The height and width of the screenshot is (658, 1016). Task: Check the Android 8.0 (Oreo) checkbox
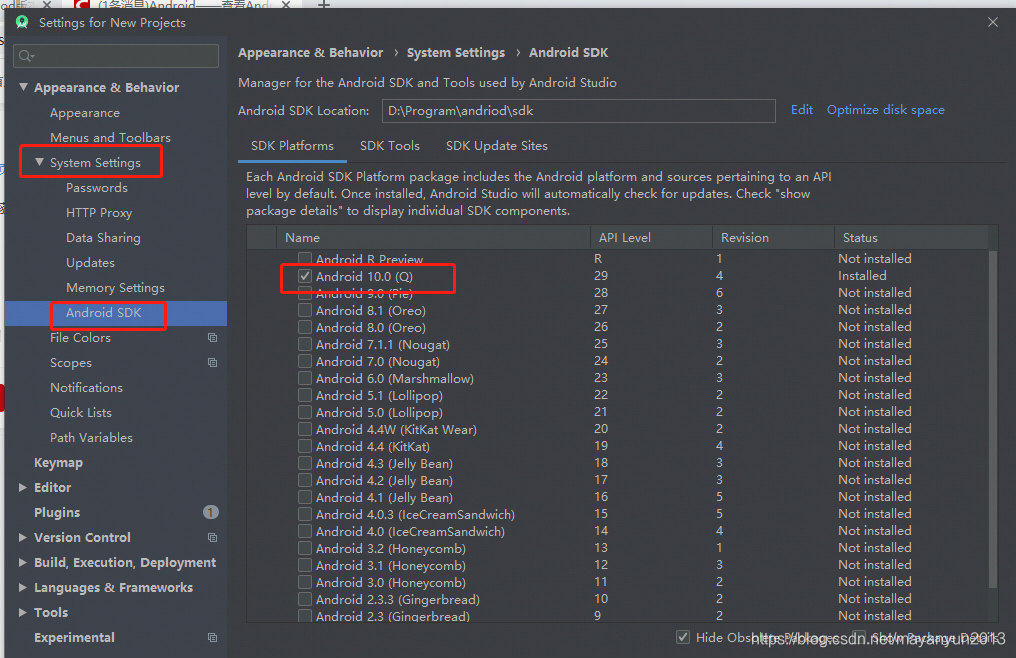pos(305,327)
